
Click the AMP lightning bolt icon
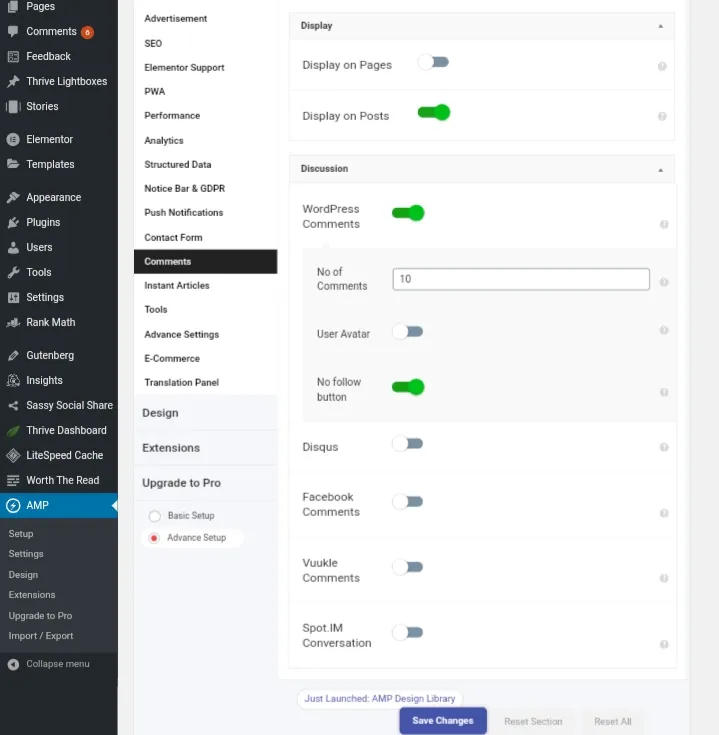[x=13, y=505]
